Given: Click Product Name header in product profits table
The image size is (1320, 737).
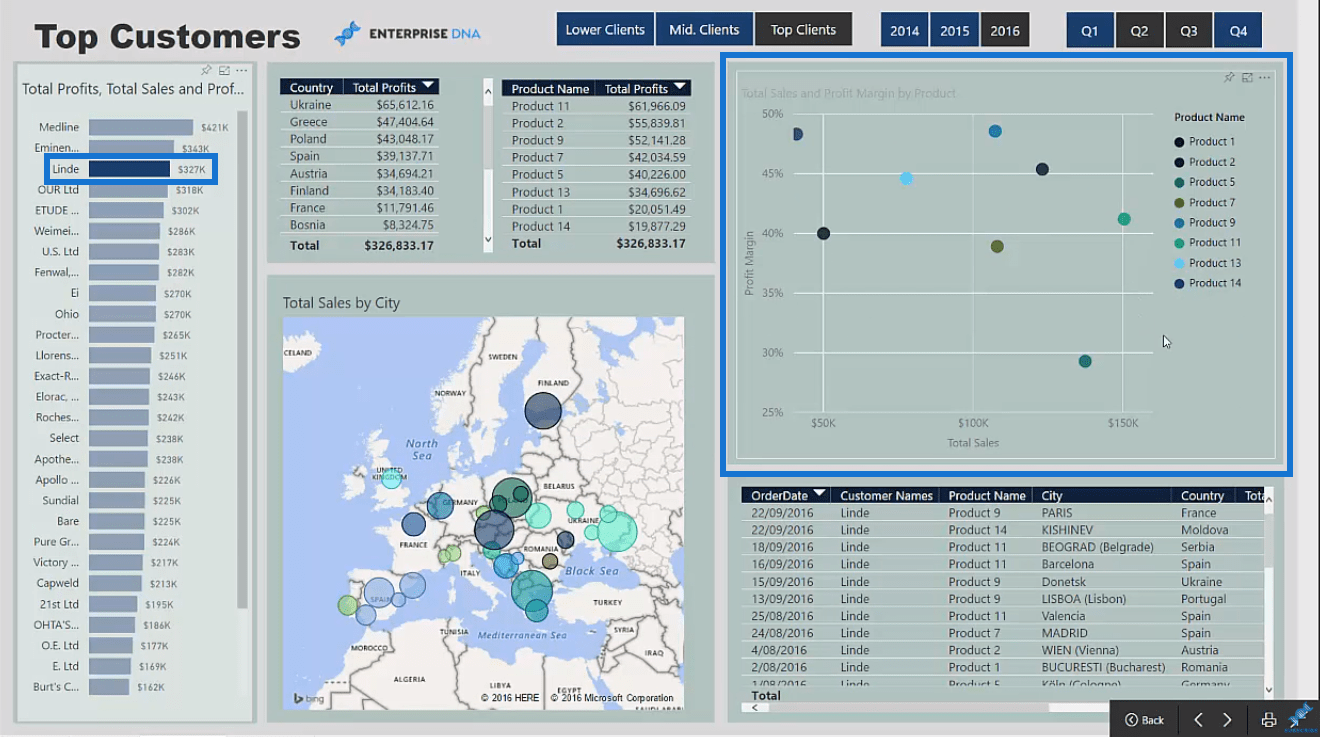Looking at the screenshot, I should [550, 88].
